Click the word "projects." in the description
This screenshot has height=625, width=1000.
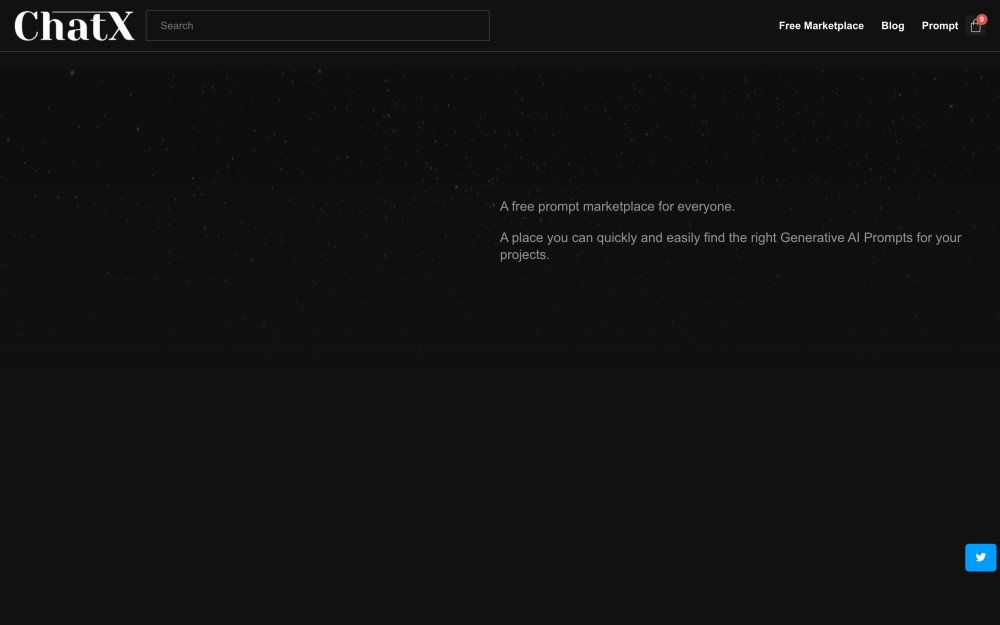tap(524, 255)
